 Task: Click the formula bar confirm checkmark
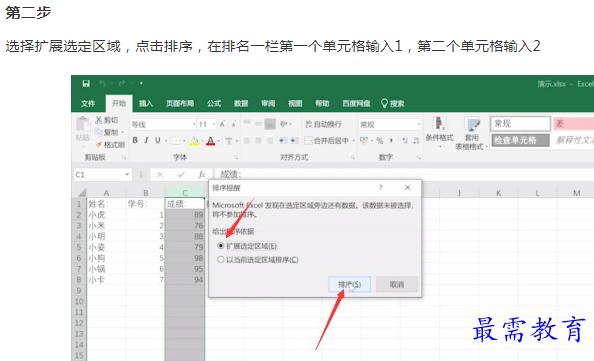click(181, 175)
